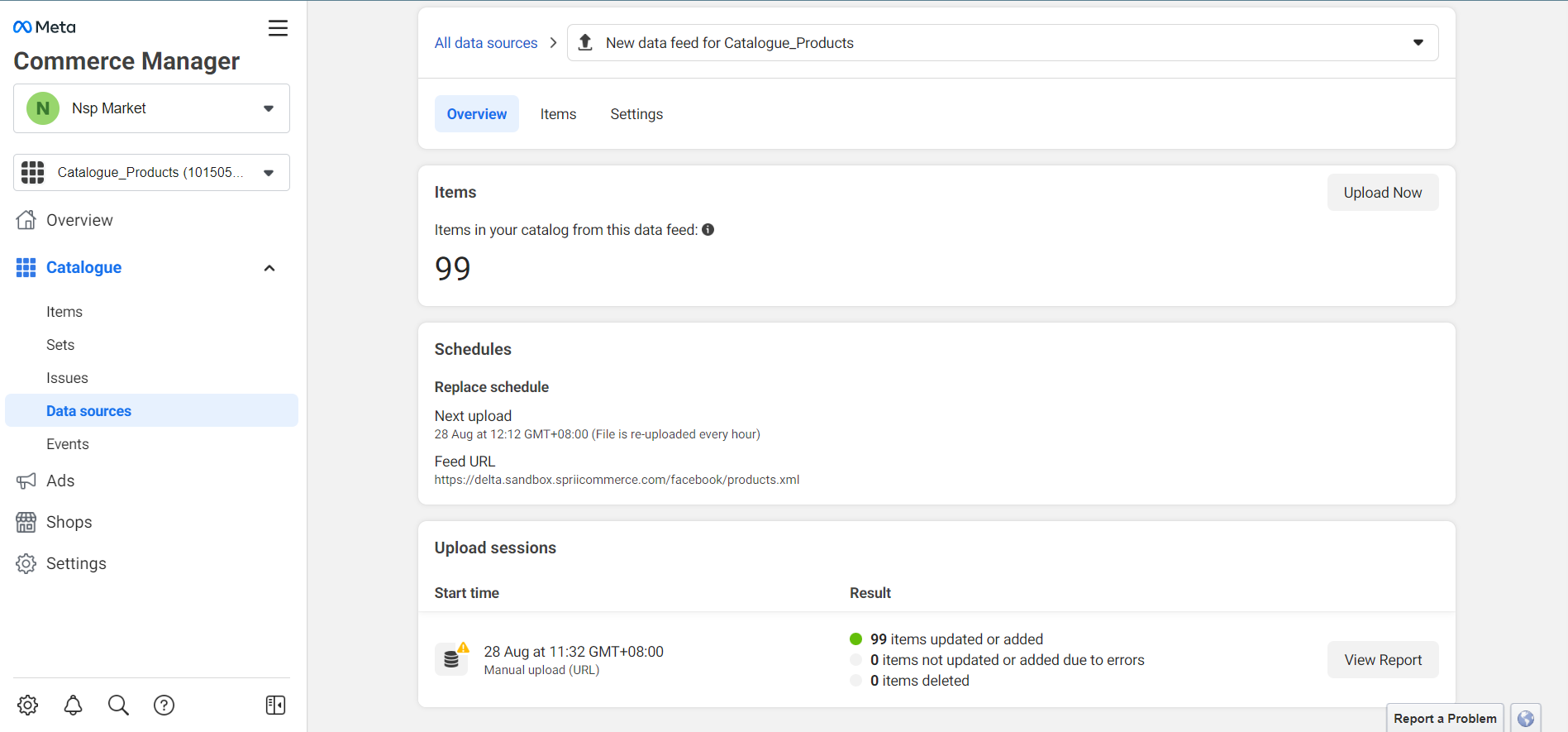Image resolution: width=1568 pixels, height=732 pixels.
Task: Click '99 items updated or added' result
Action: coord(956,639)
